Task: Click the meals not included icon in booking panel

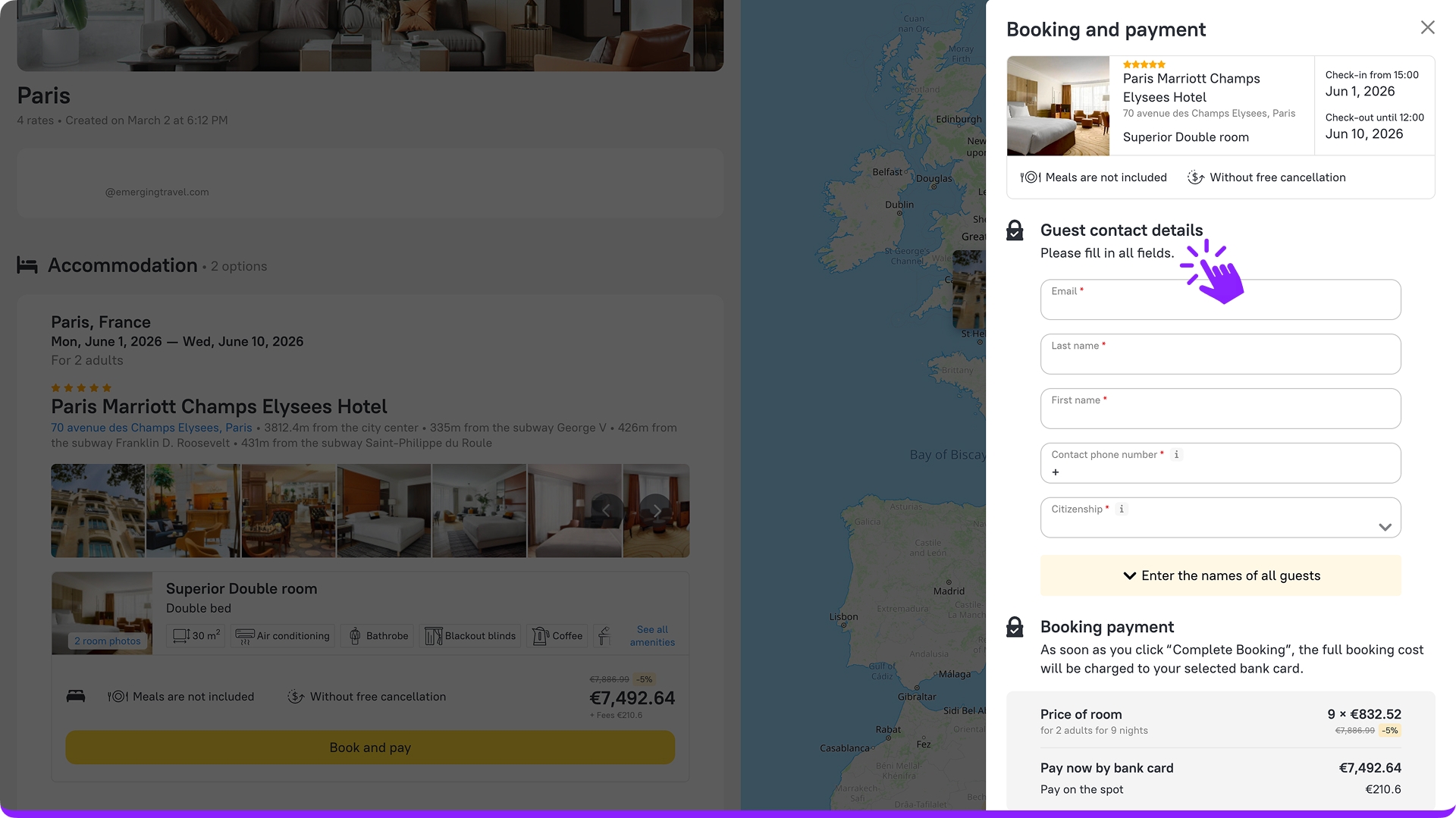Action: (x=1030, y=177)
